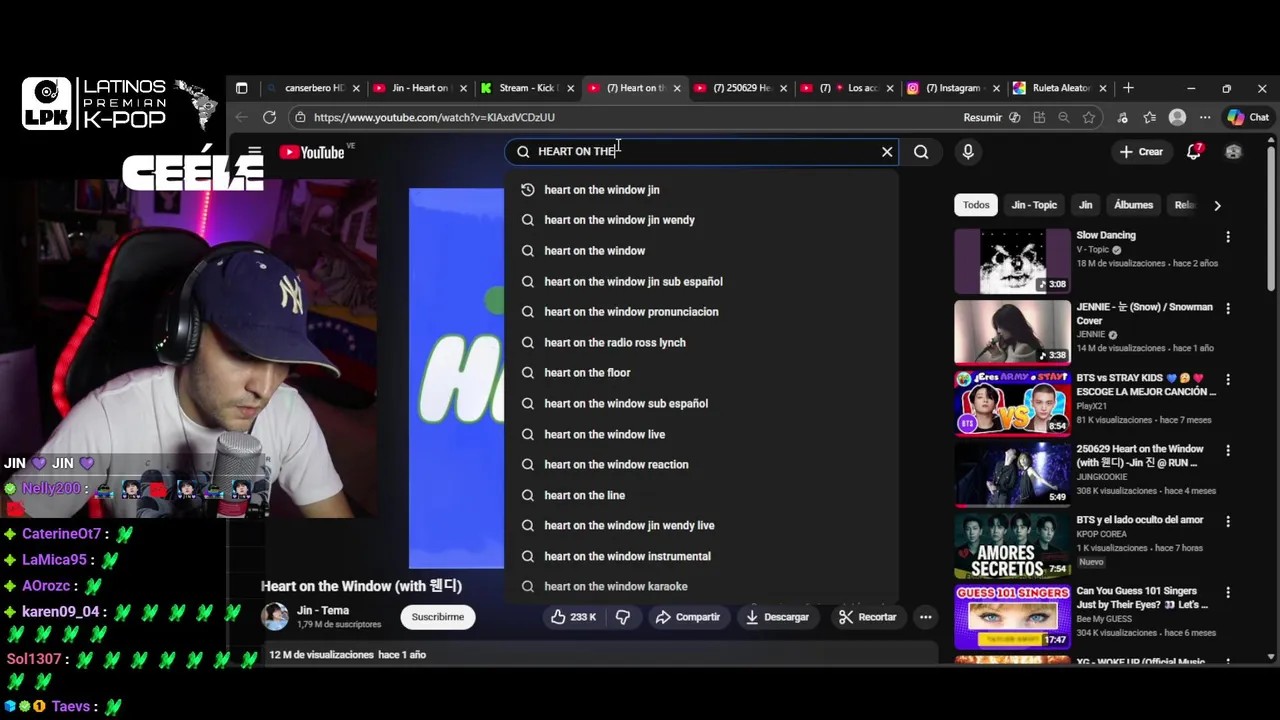Open favorites list icon in browser toolbar
Viewport: 1280px width, 720px height.
1150,117
